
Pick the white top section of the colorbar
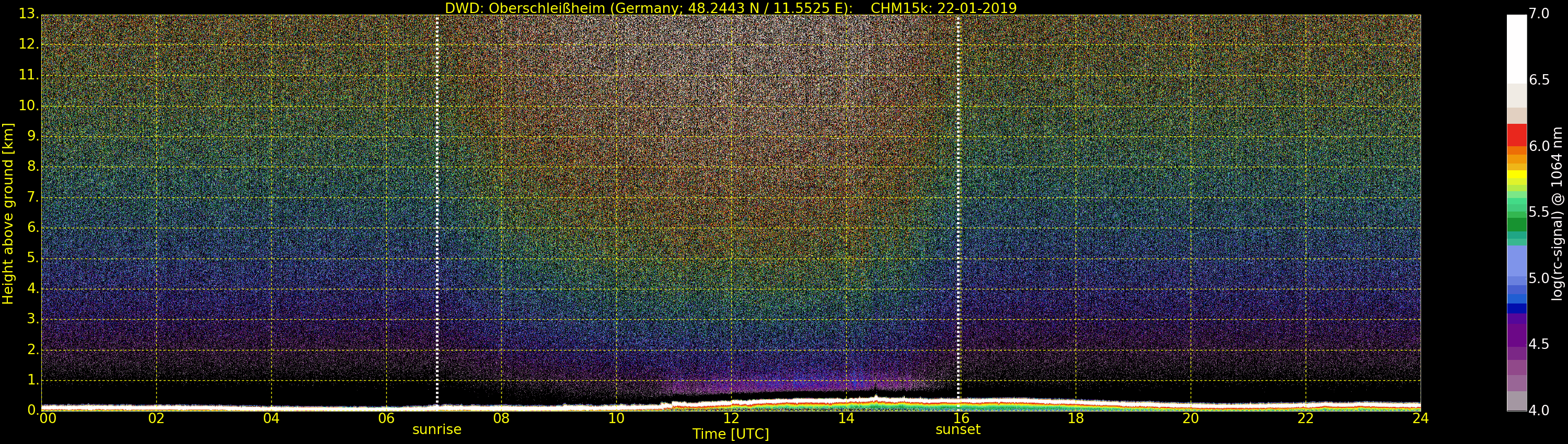[1516, 49]
